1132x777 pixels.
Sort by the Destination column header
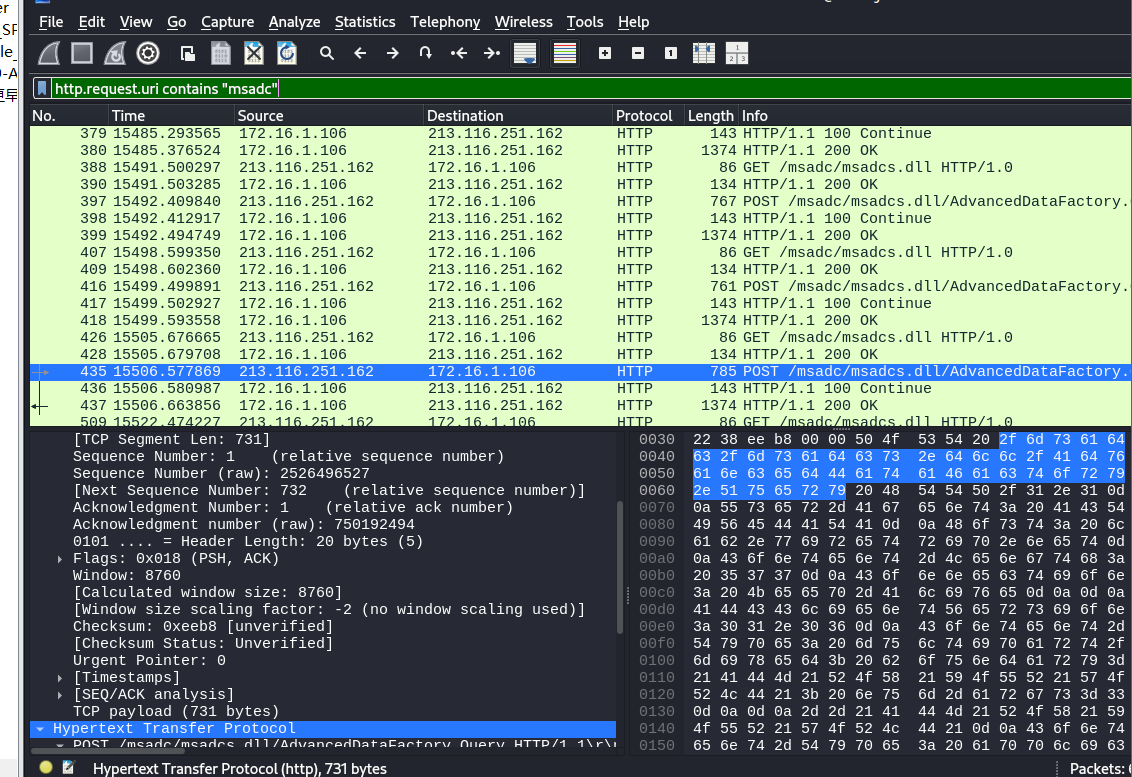click(518, 116)
